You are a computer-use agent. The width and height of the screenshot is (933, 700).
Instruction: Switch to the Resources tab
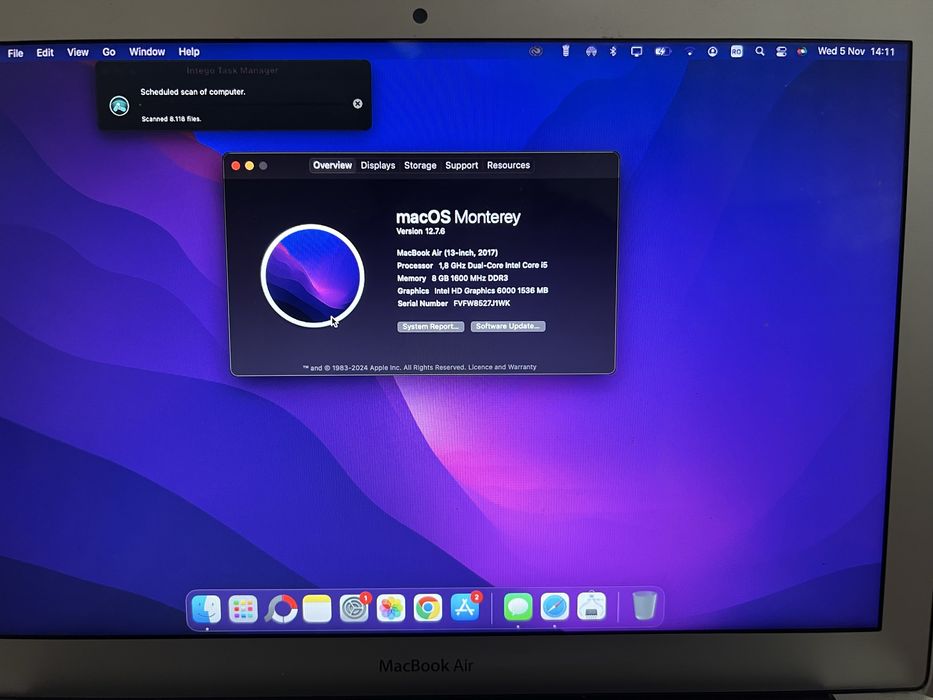pyautogui.click(x=508, y=165)
